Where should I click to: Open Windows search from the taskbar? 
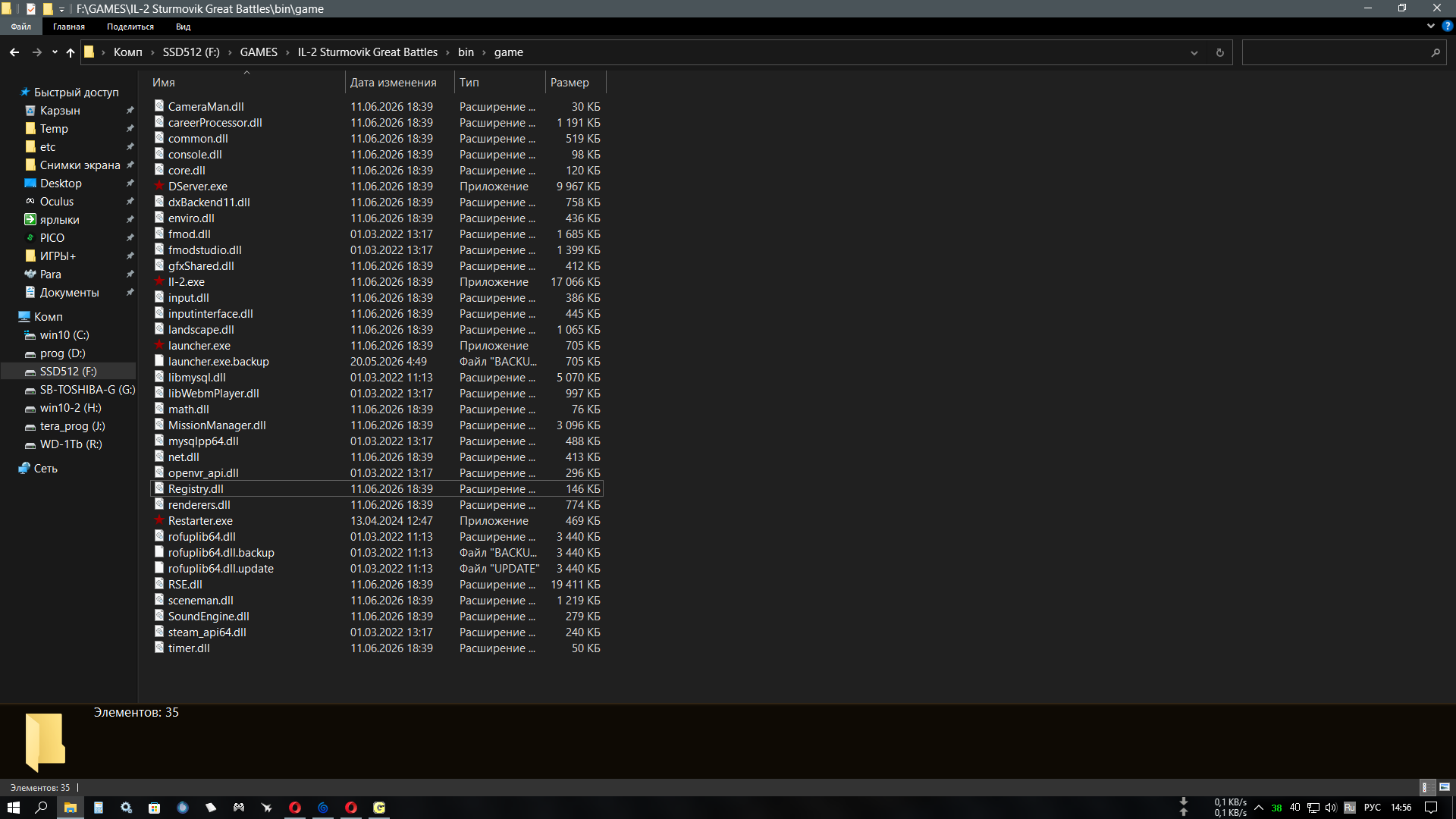[x=42, y=808]
